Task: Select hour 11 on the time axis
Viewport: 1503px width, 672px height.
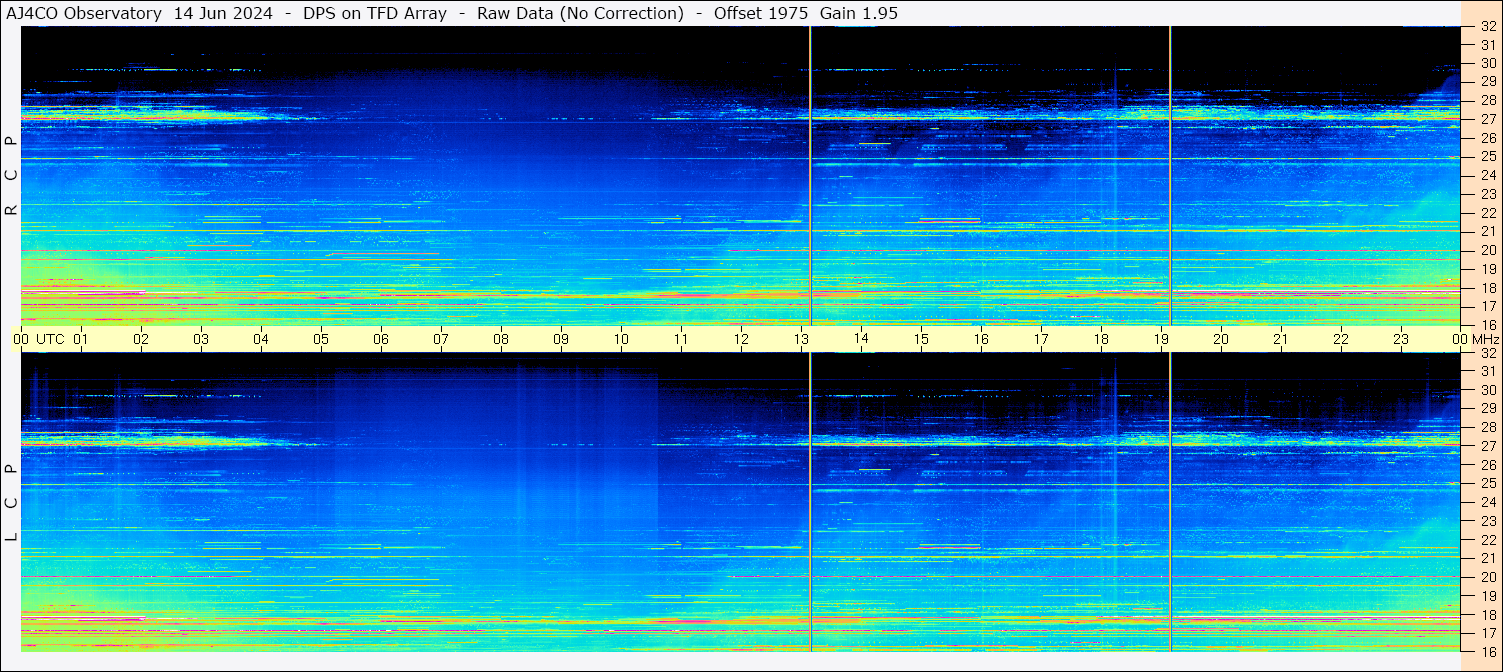Action: (x=681, y=339)
